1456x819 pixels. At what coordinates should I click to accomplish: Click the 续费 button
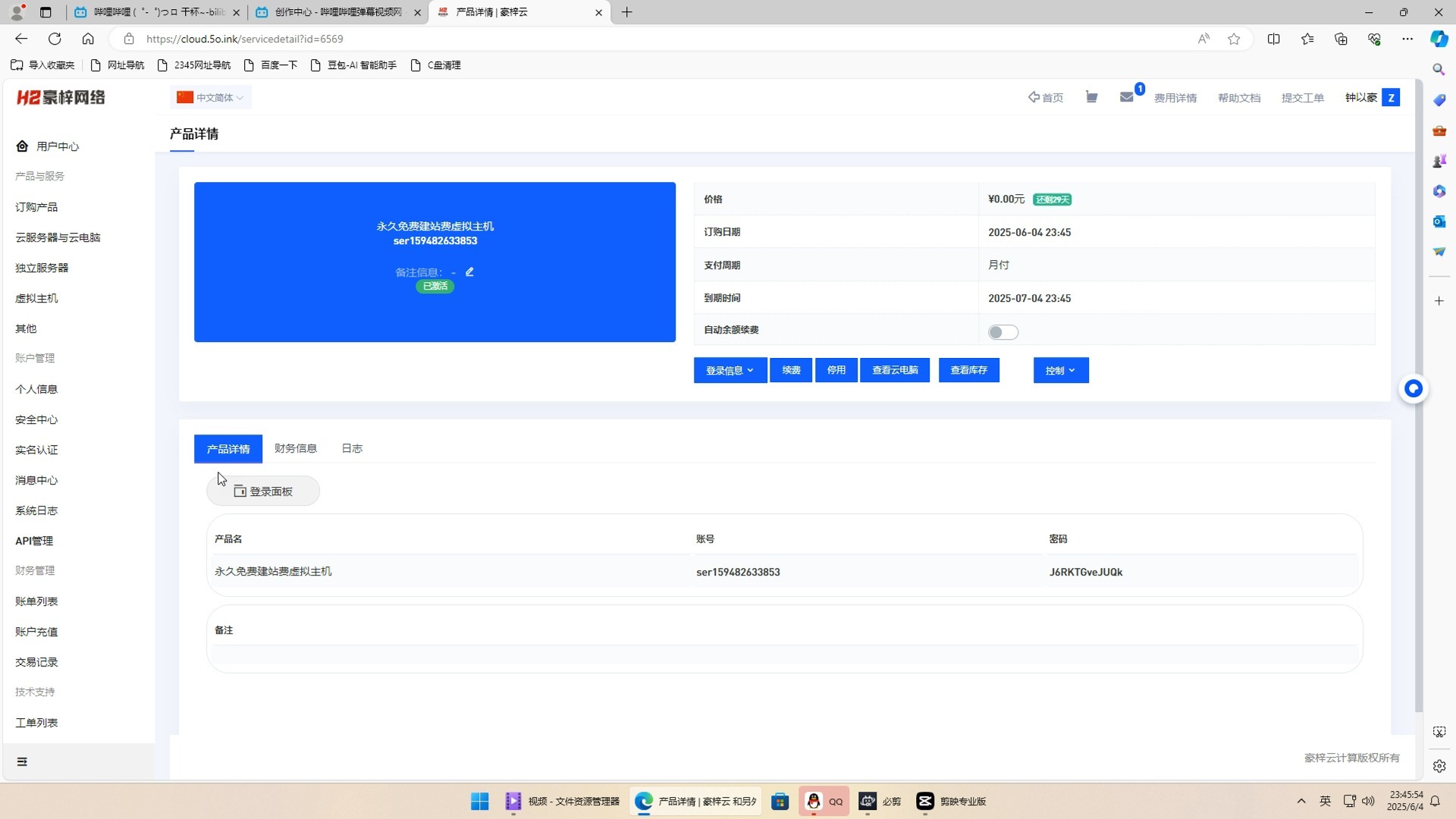pyautogui.click(x=791, y=370)
